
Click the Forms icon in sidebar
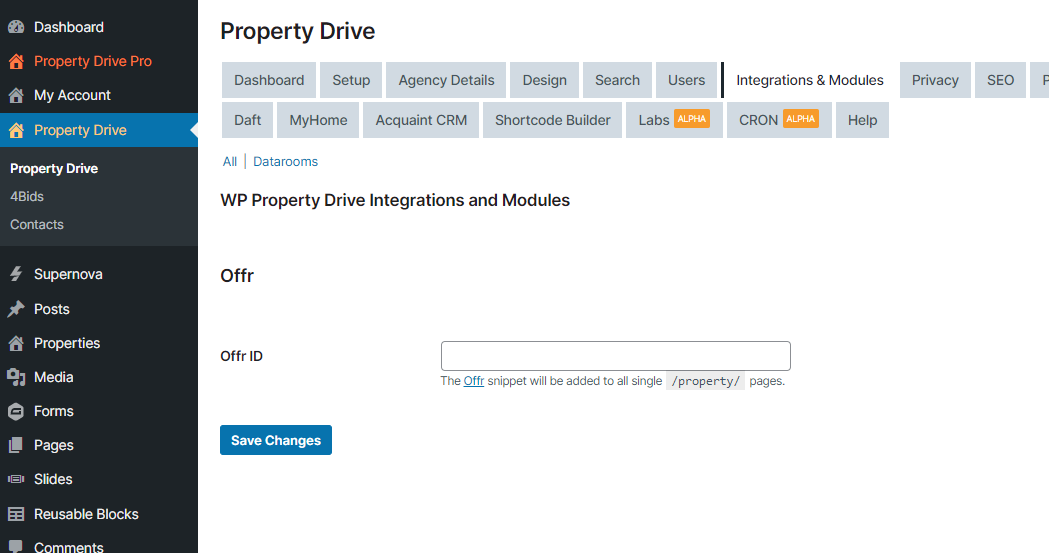[x=16, y=411]
